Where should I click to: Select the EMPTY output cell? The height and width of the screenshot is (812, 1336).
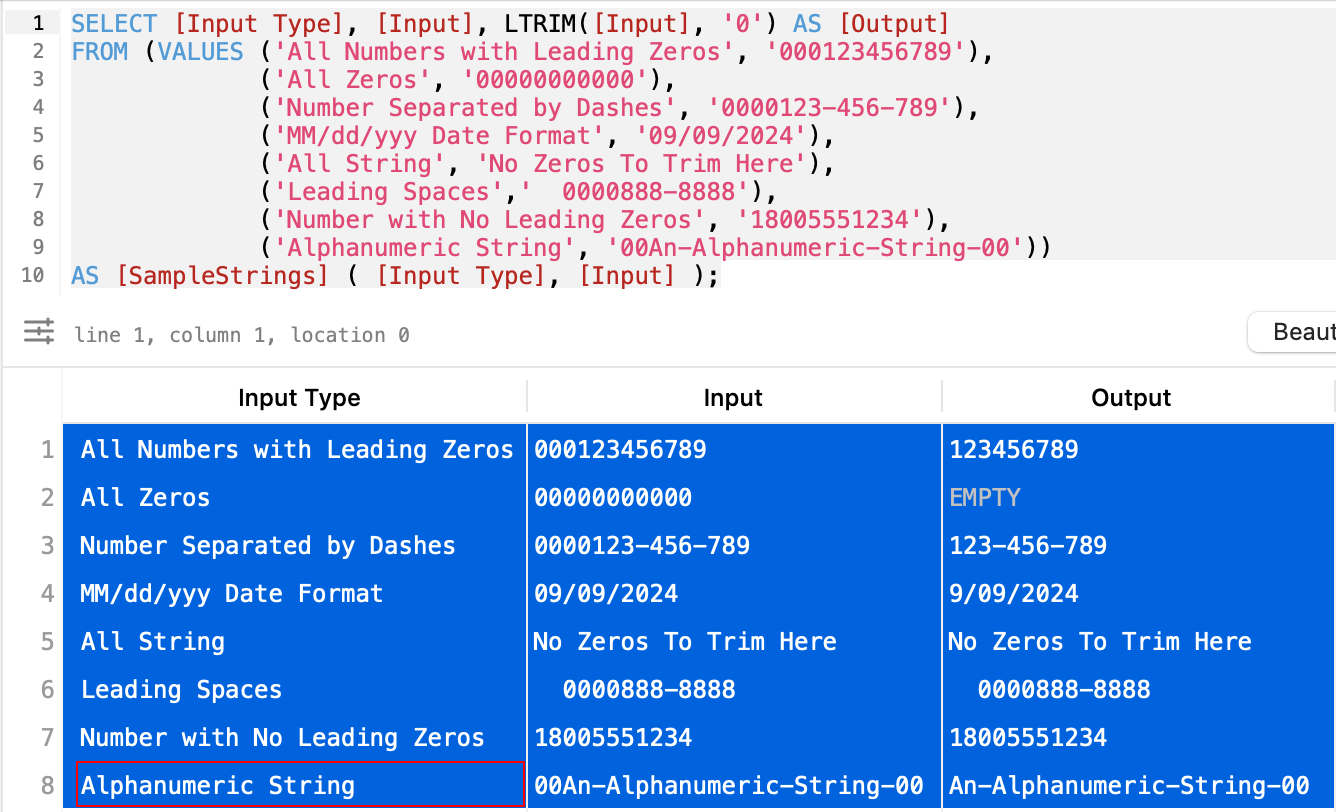tap(985, 498)
